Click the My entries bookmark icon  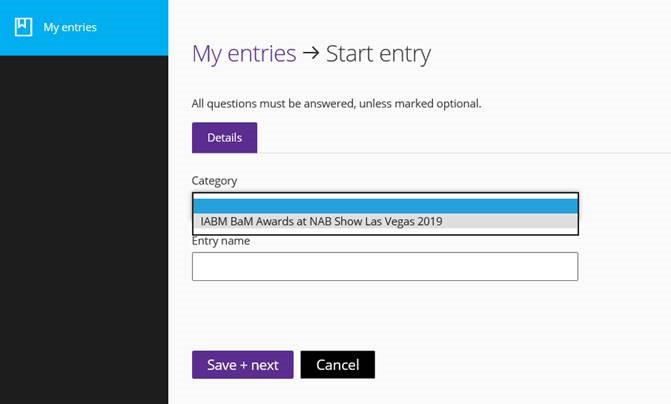(x=24, y=27)
